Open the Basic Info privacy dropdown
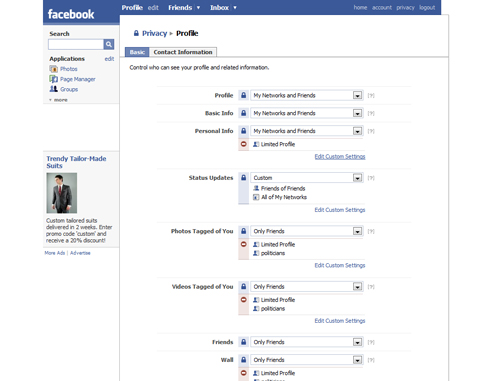Viewport: 500px width, 381px height. click(x=307, y=113)
